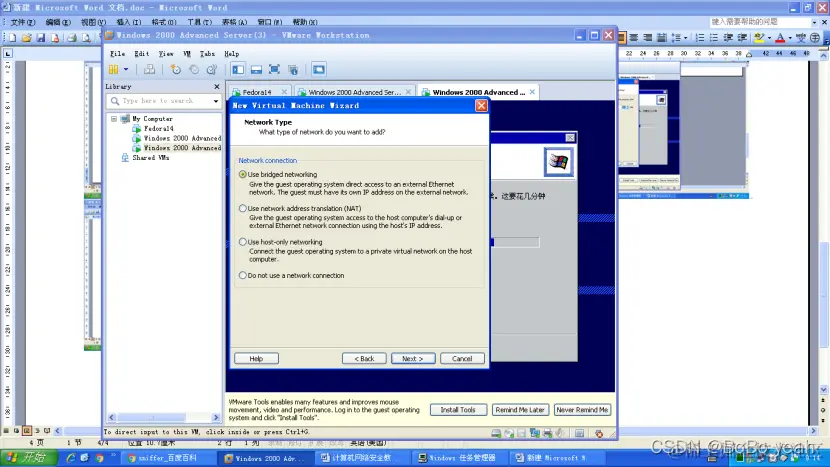Open the VMware Tabs menu
Screen dimensions: 830x467
click(207, 53)
